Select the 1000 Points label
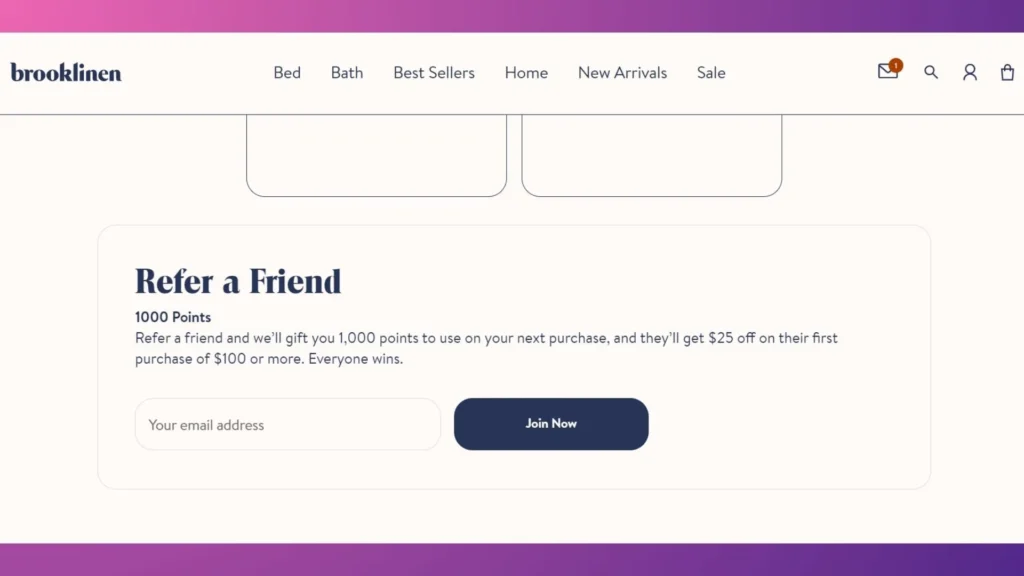Screen dimensions: 1024x576 tap(172, 317)
